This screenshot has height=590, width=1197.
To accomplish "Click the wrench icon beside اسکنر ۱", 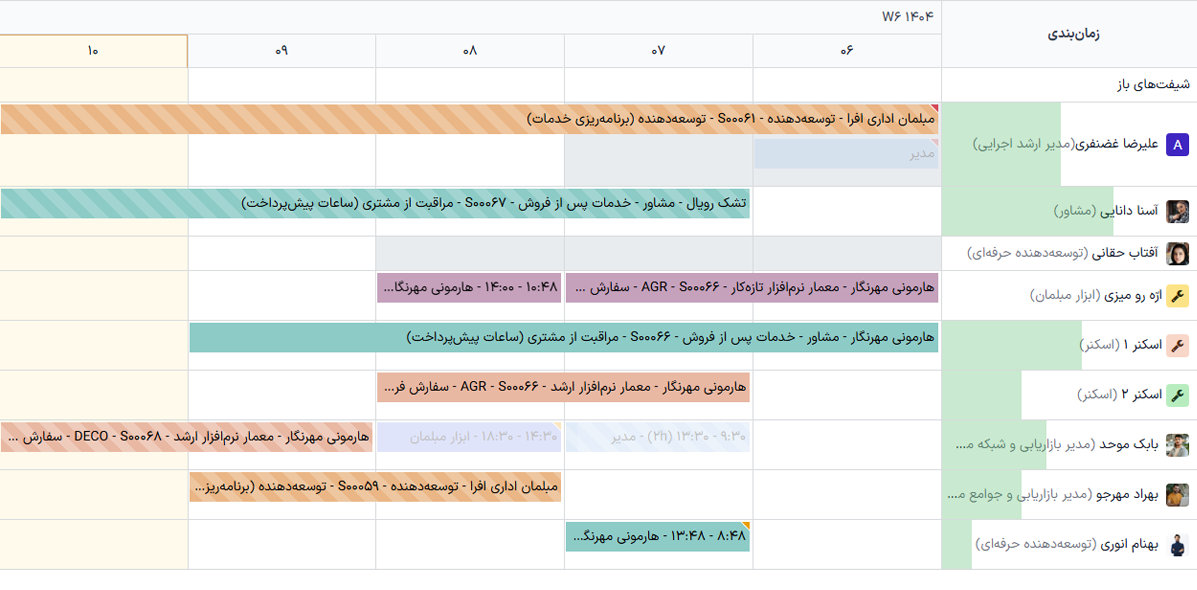I will pos(1177,345).
